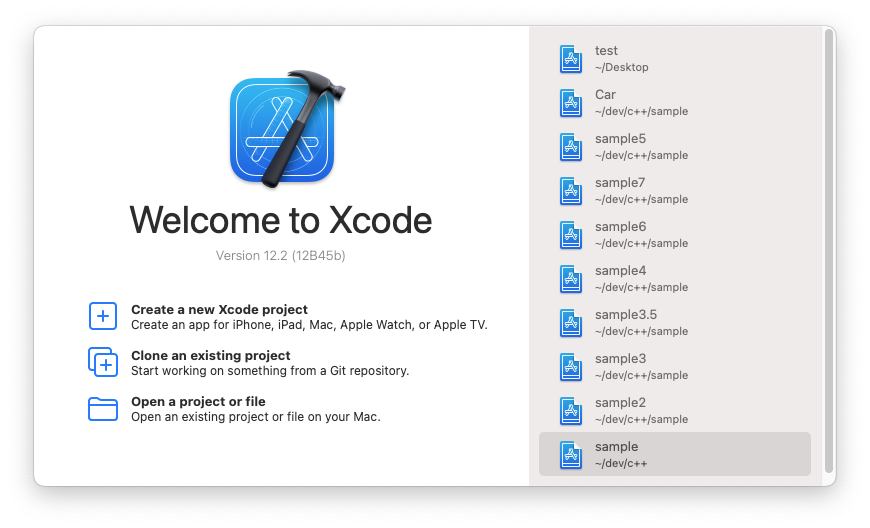
Task: Click 'Open an existing project or file on your Mac' text
Action: [x=256, y=417]
